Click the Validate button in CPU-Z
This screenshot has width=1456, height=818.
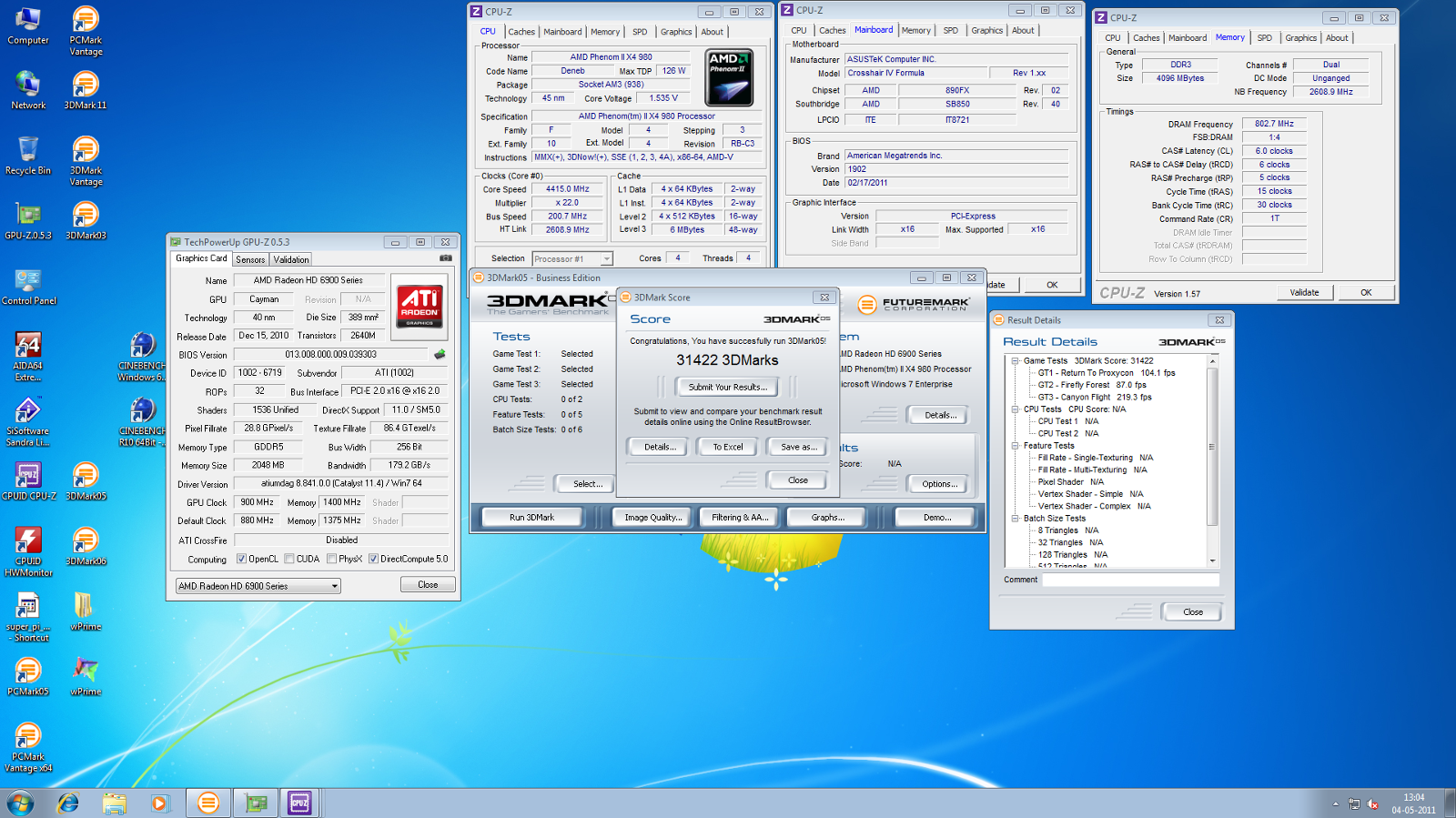click(1304, 292)
